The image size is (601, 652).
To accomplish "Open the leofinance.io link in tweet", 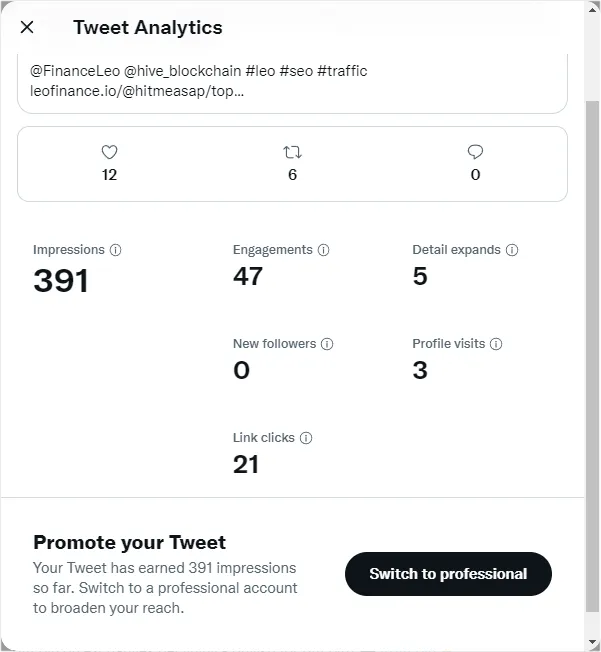I will click(137, 91).
